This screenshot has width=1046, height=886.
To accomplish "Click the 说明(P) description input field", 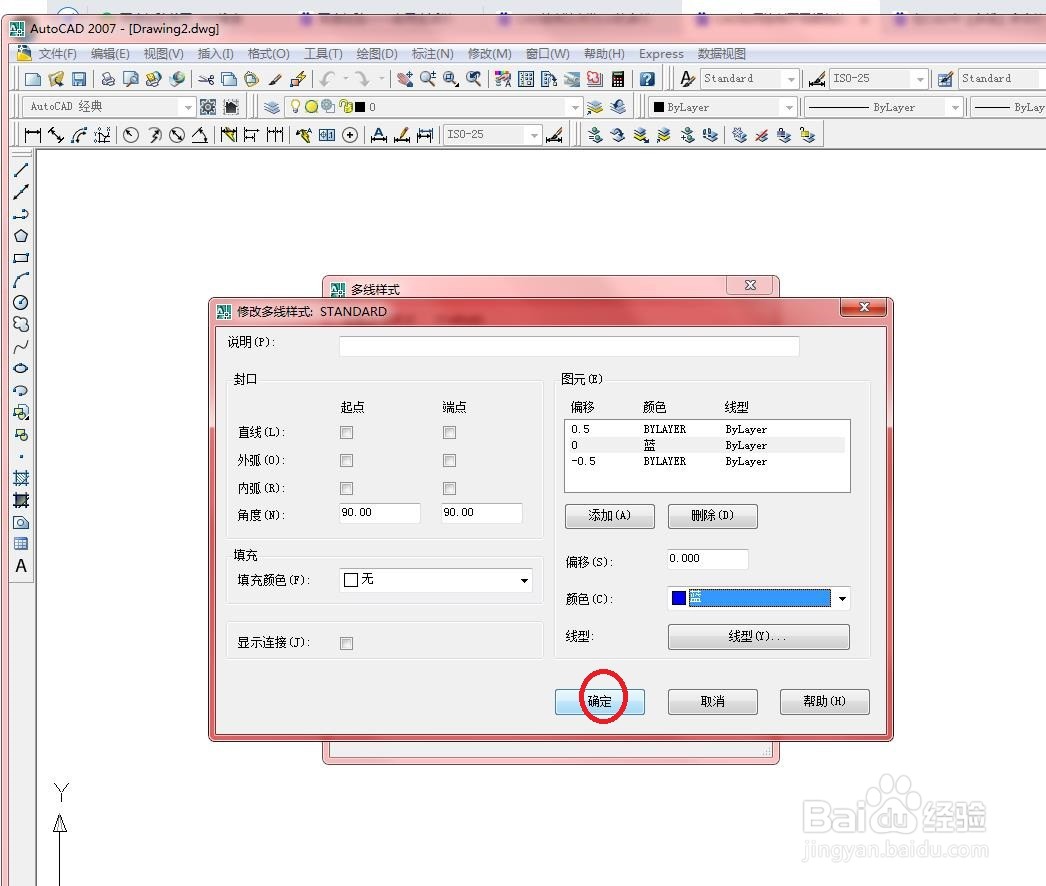I will [x=568, y=346].
